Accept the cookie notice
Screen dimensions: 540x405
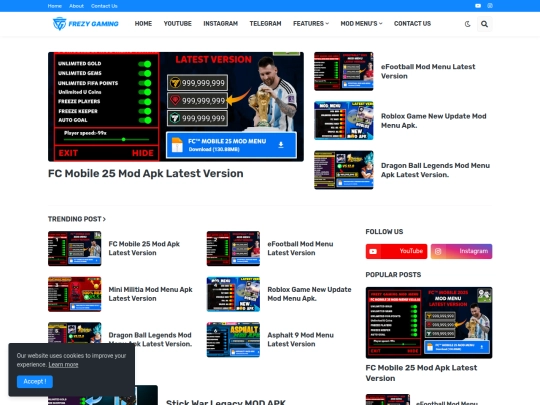pyautogui.click(x=35, y=382)
